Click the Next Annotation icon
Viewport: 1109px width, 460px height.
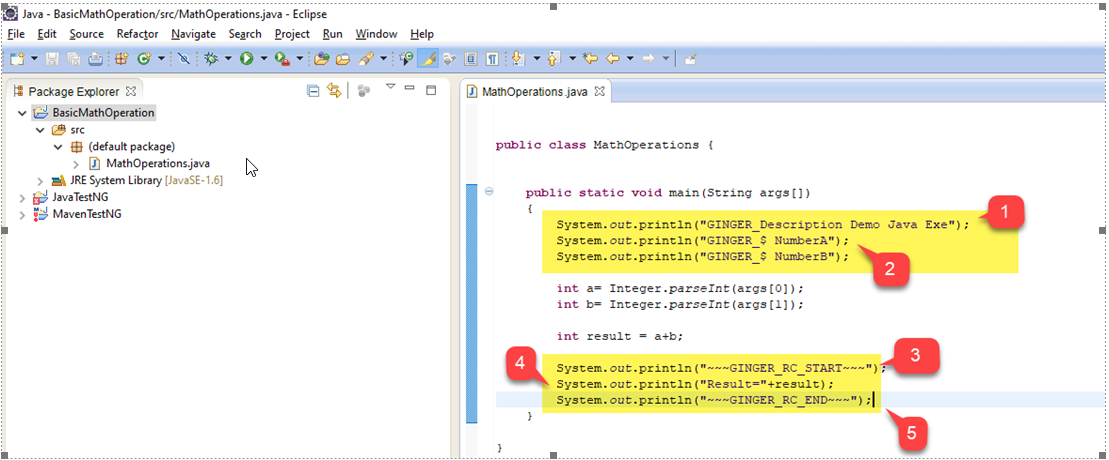click(518, 59)
